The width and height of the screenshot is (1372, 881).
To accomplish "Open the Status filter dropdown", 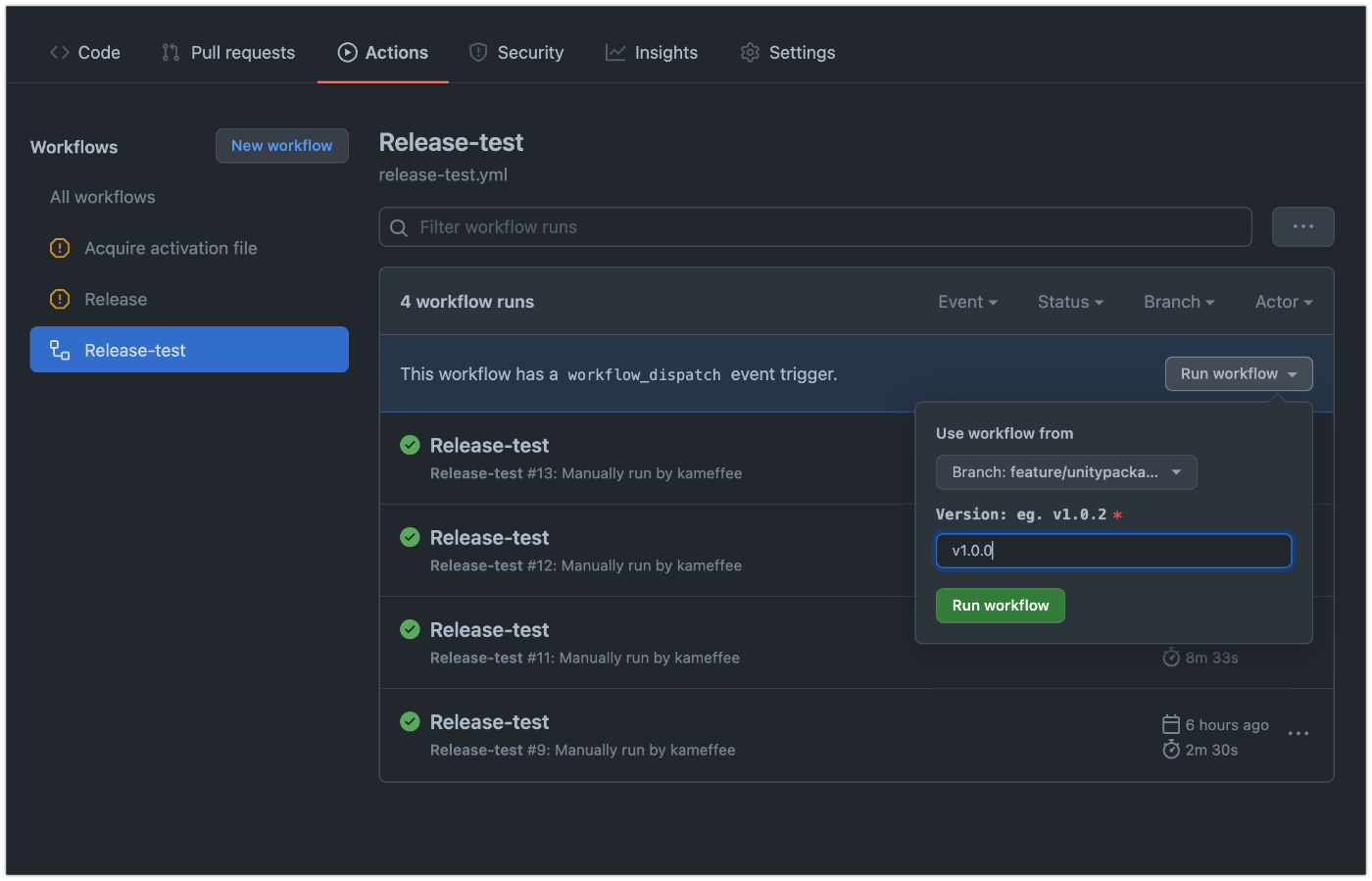I will (1070, 302).
